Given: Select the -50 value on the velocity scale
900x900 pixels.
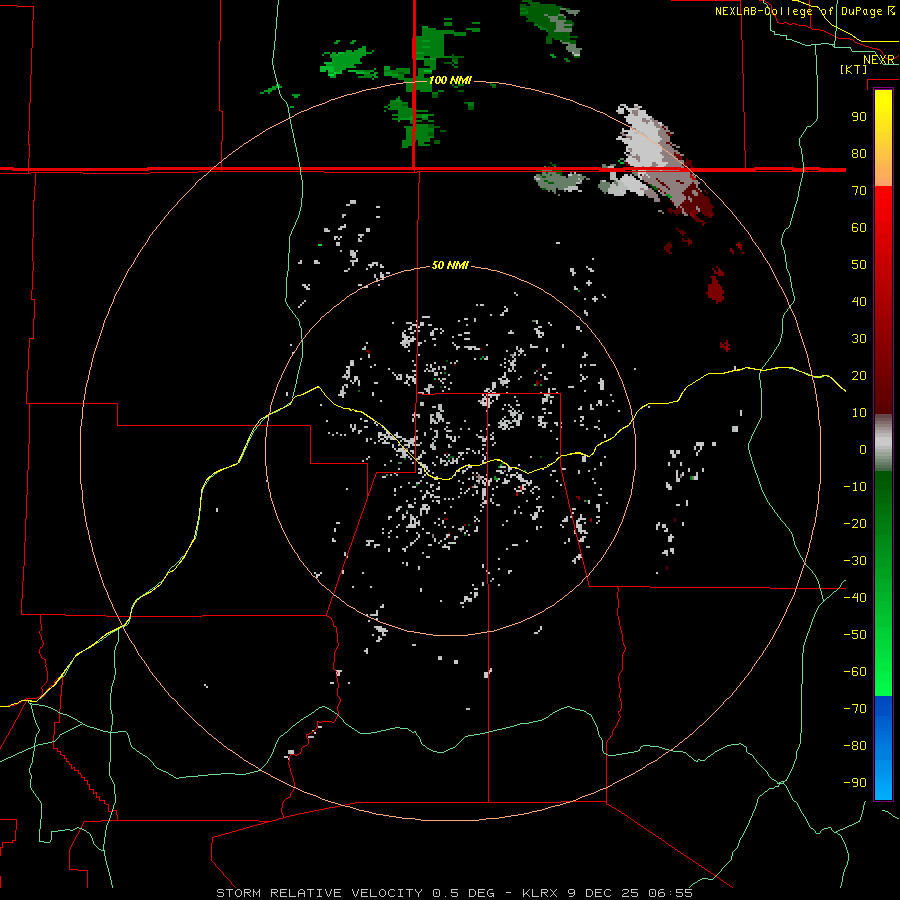Looking at the screenshot, I should pos(855,635).
